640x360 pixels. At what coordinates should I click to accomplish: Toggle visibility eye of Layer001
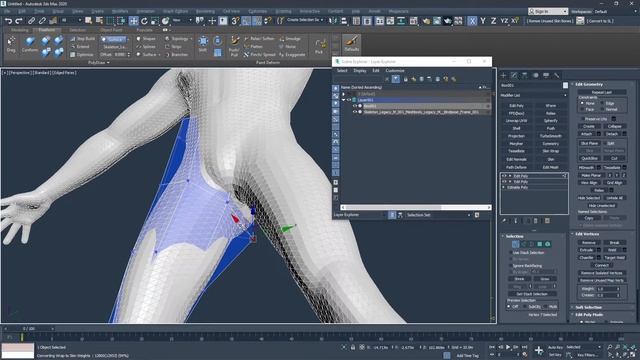point(349,100)
